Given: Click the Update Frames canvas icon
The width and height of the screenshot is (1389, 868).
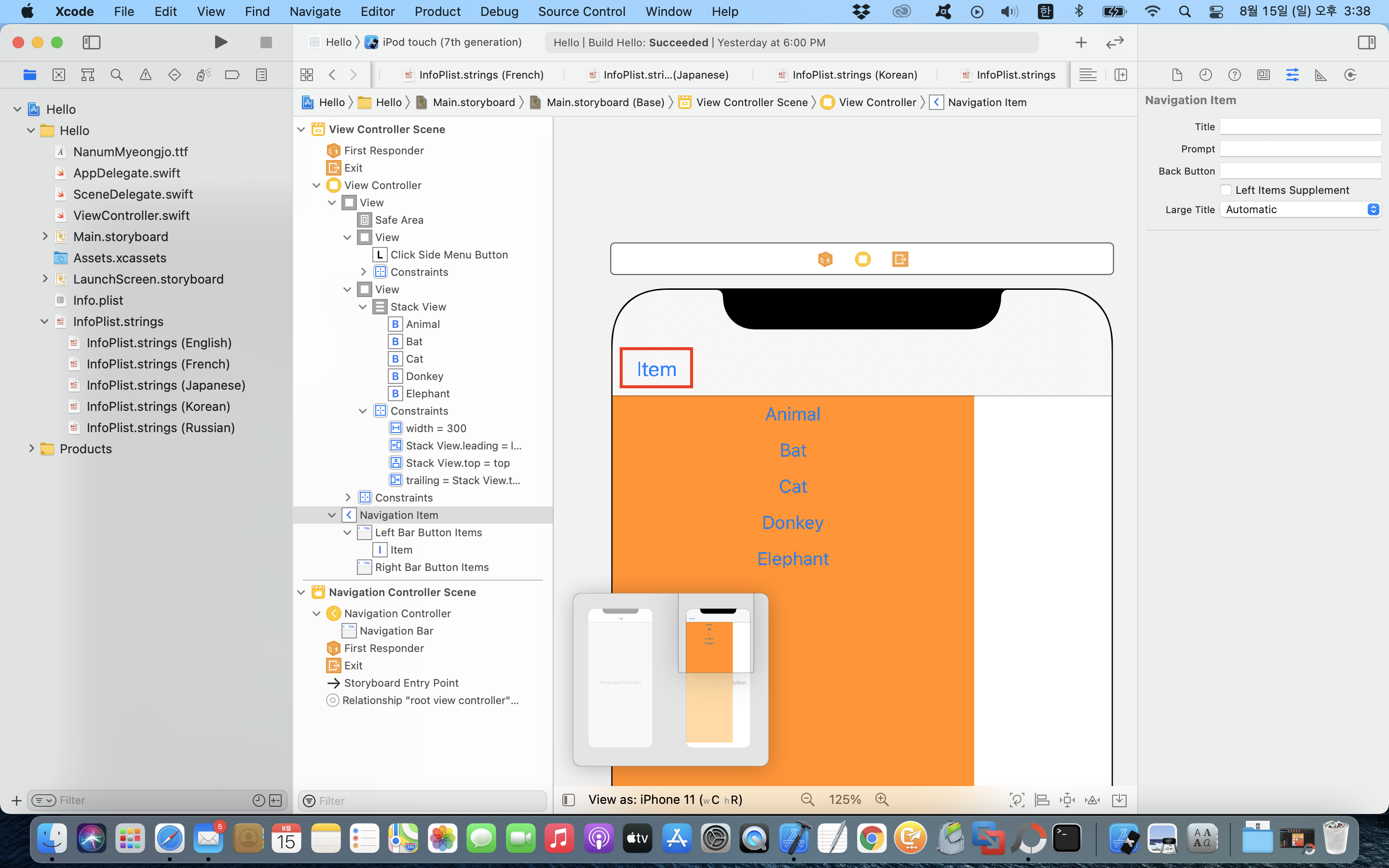Looking at the screenshot, I should click(1017, 800).
